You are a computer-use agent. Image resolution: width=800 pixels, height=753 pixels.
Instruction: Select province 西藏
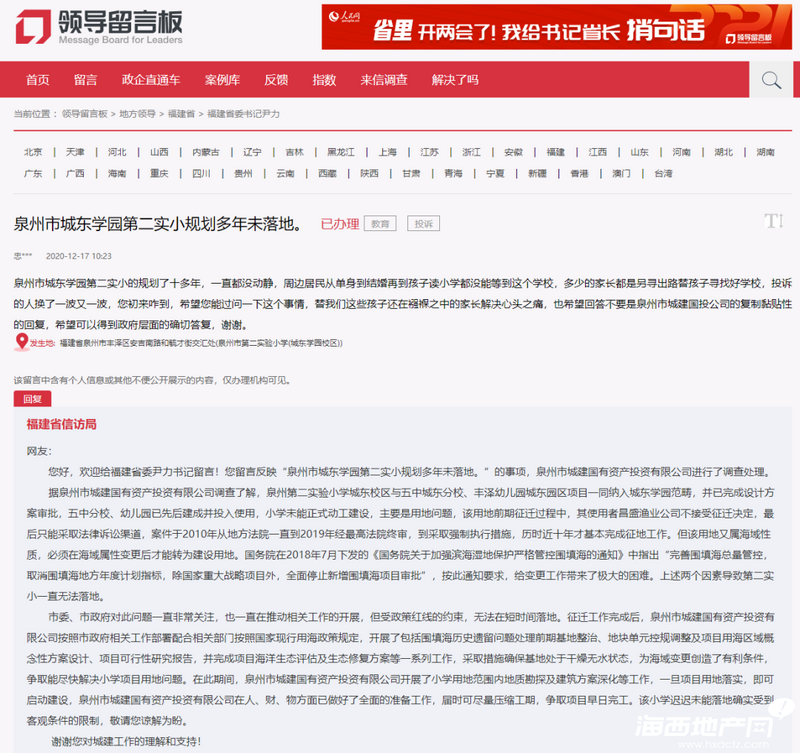328,173
